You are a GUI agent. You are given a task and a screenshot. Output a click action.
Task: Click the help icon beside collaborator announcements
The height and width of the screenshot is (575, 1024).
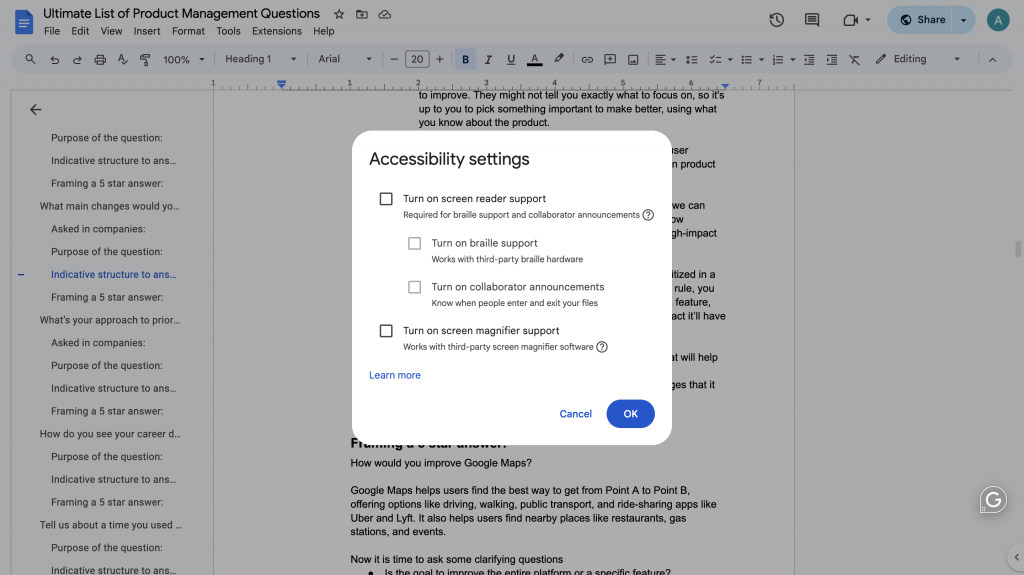click(648, 215)
